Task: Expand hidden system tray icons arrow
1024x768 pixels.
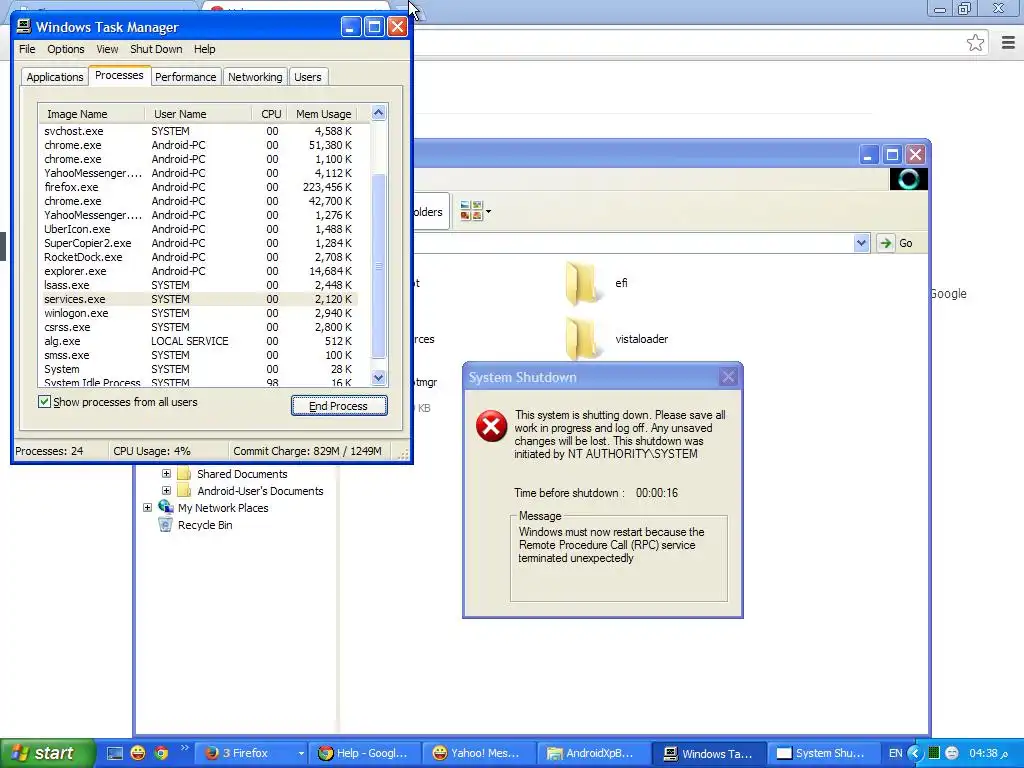Action: click(x=915, y=753)
